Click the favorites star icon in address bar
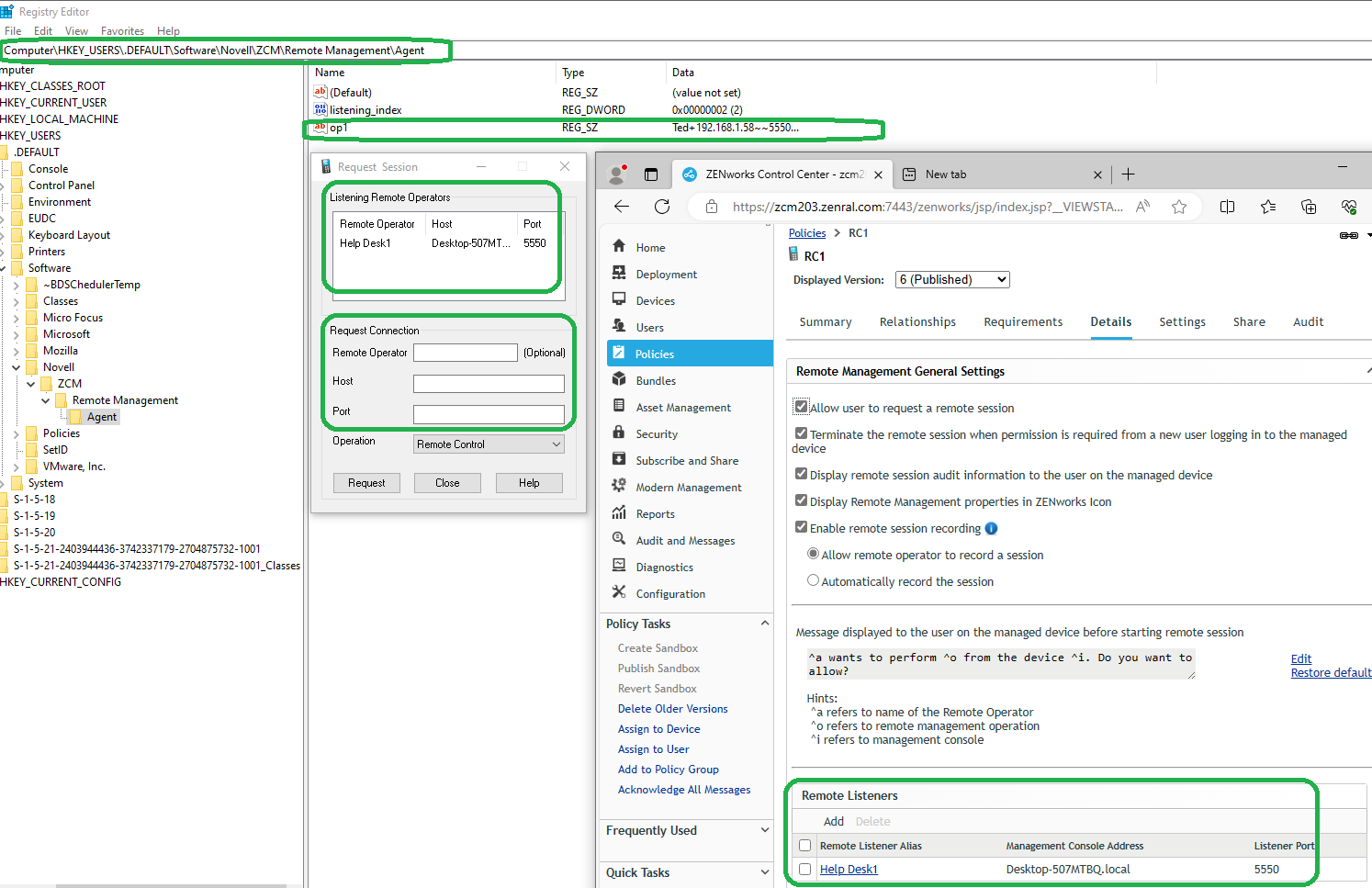 (x=1179, y=207)
